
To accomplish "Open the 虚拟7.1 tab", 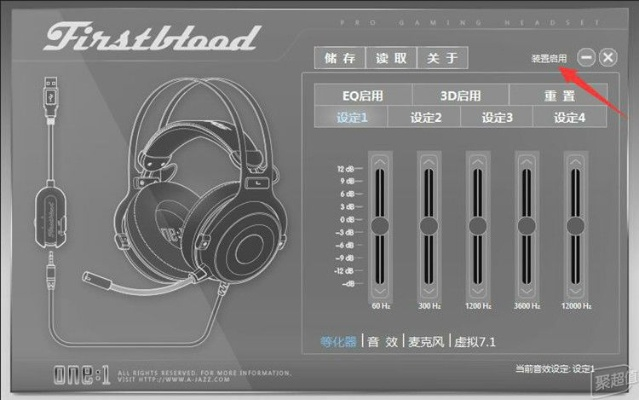I will [476, 341].
